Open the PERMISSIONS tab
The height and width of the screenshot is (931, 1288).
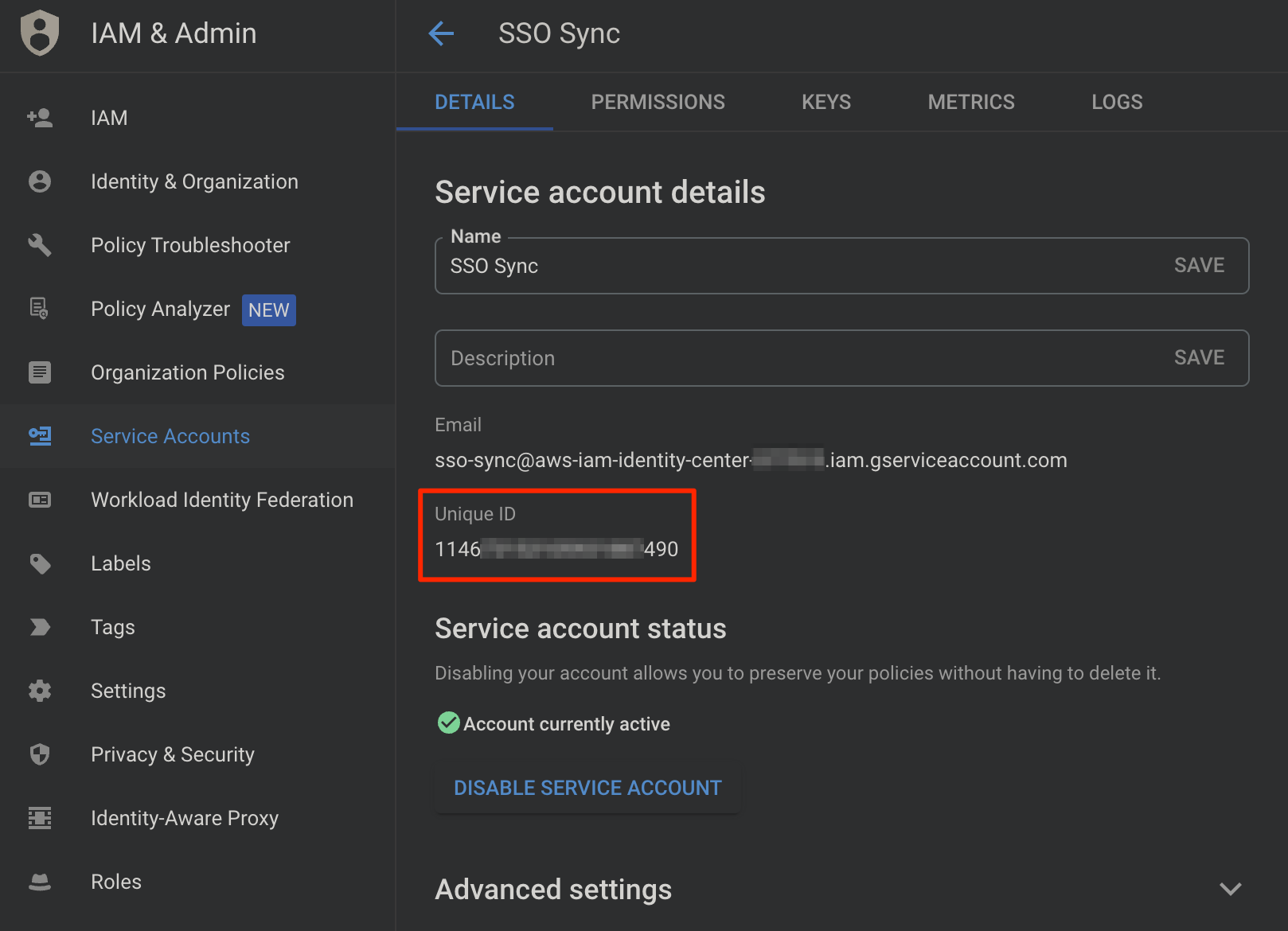[658, 102]
